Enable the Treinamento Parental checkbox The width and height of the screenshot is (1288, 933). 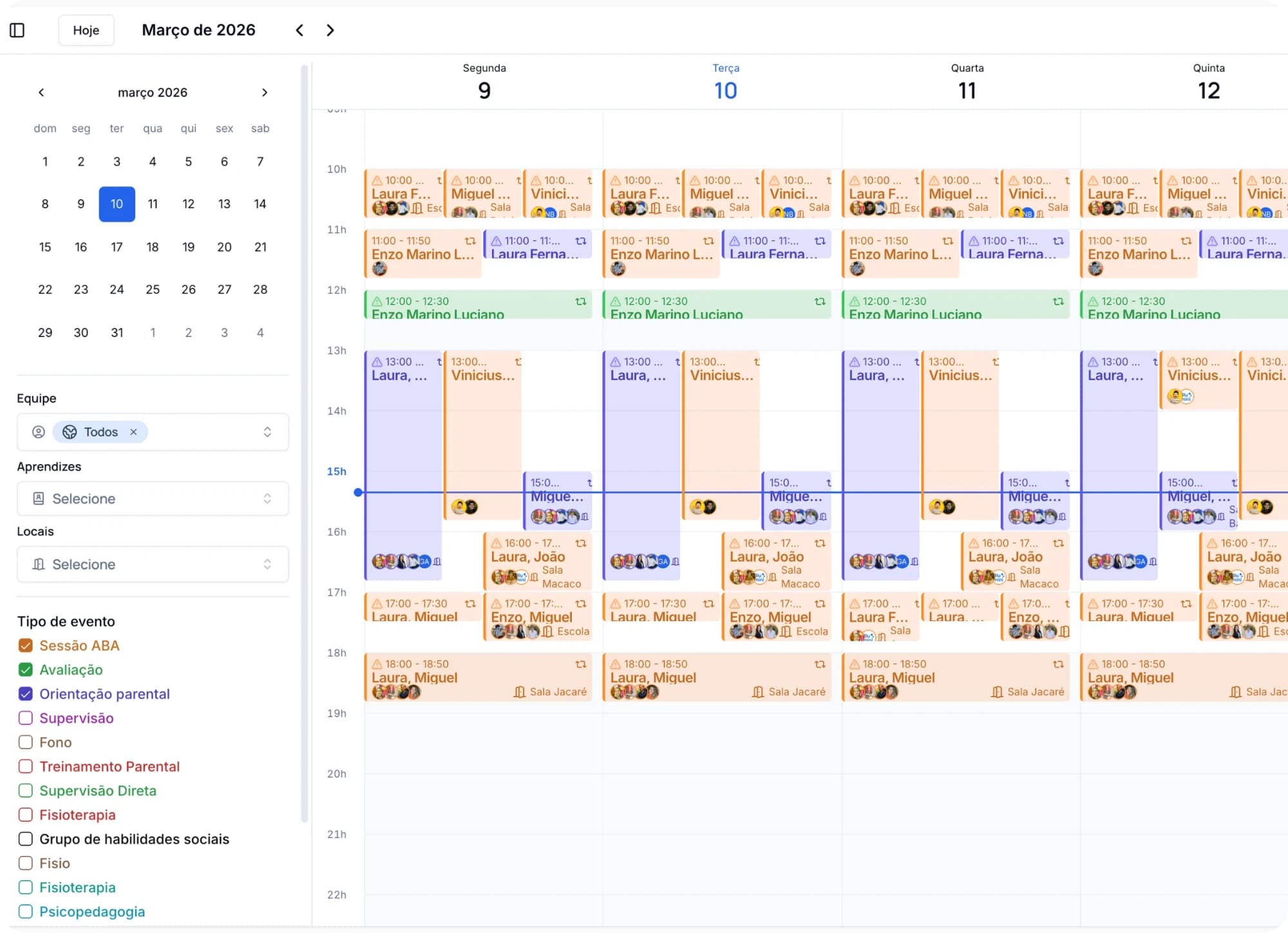tap(26, 766)
